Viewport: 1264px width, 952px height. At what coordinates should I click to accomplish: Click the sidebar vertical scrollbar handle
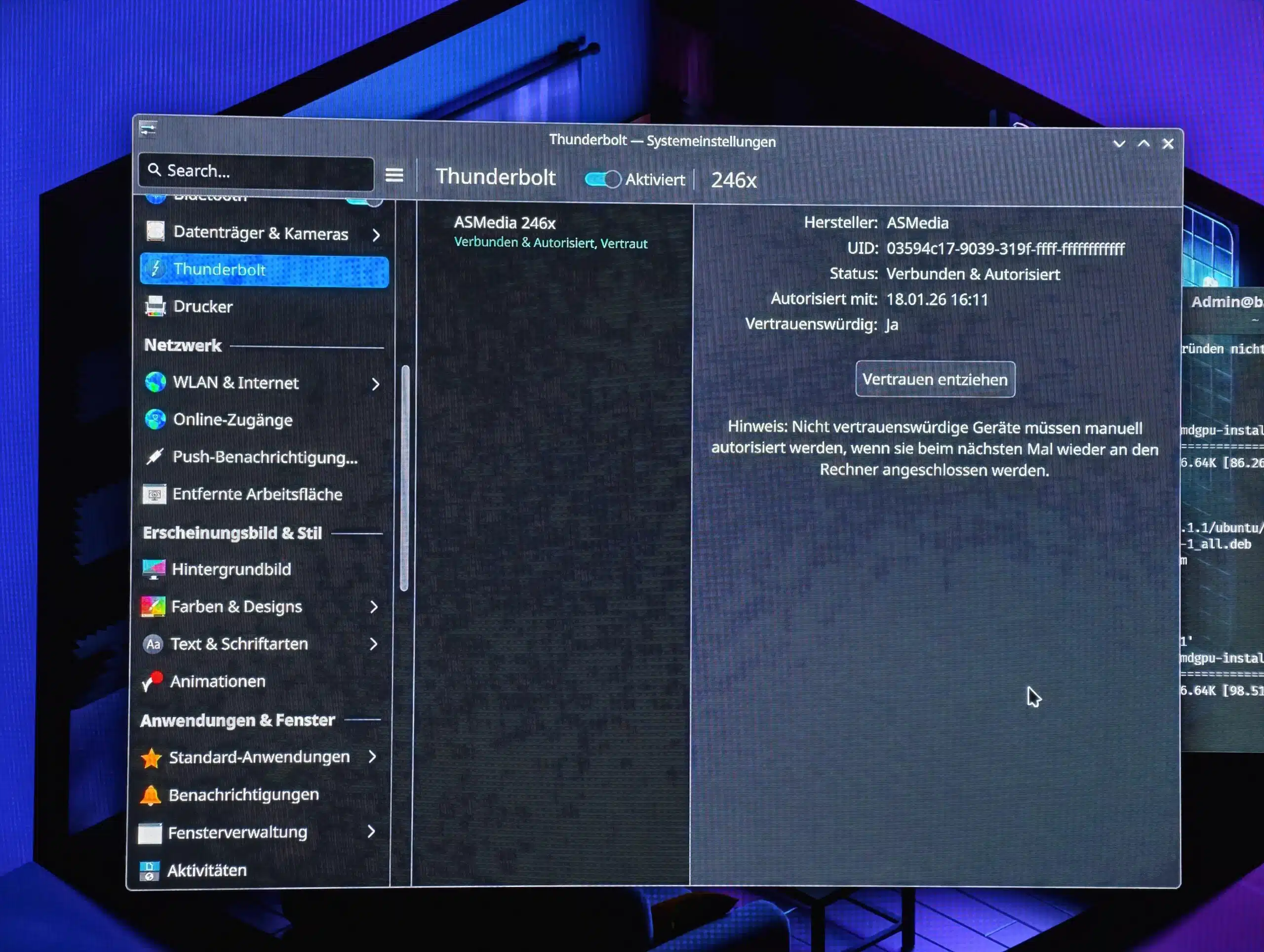pos(404,477)
